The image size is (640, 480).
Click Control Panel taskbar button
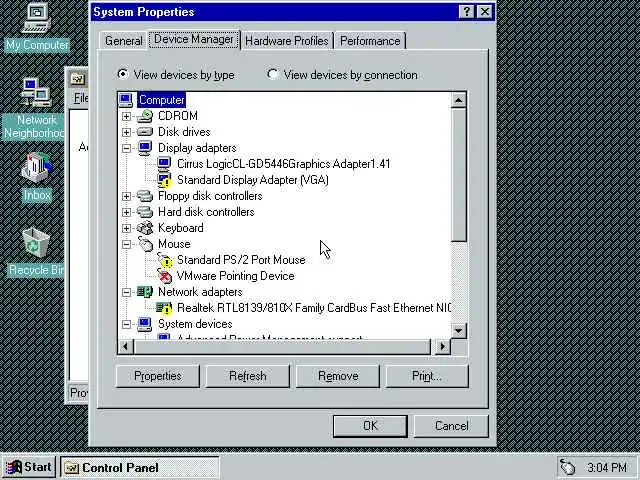click(140, 468)
